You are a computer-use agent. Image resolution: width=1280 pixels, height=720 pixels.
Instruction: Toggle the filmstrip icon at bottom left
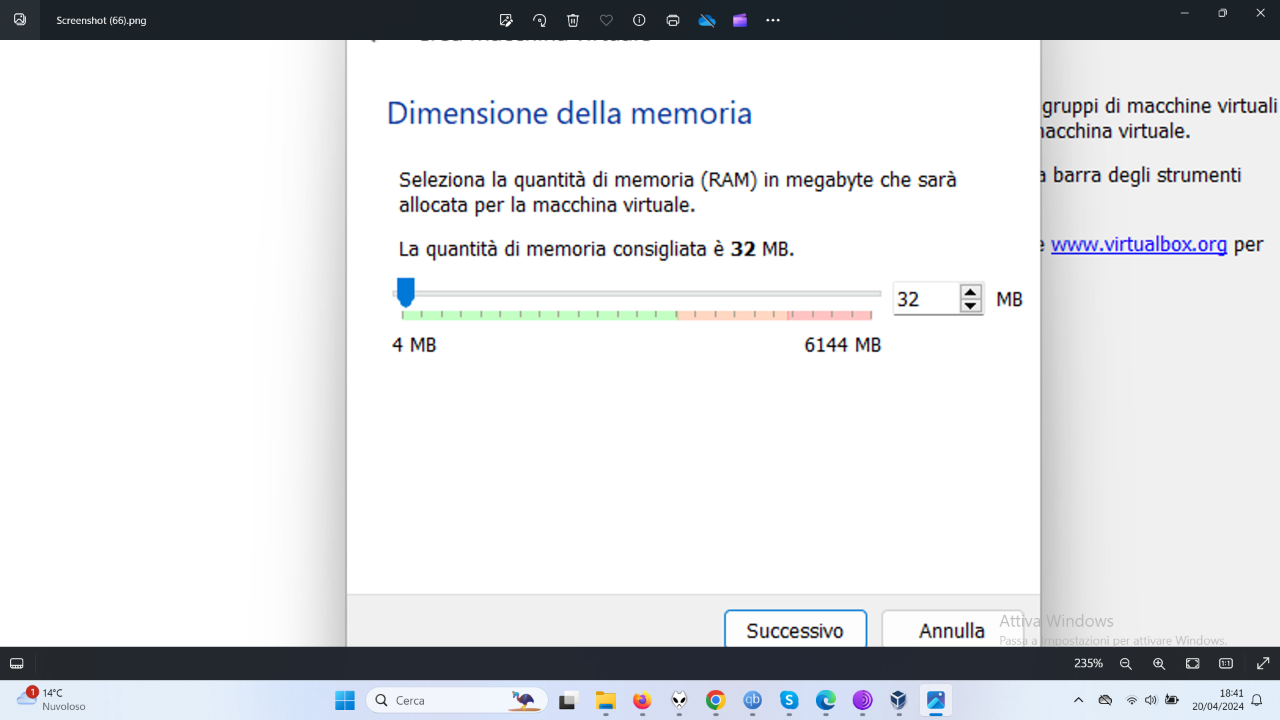17,664
